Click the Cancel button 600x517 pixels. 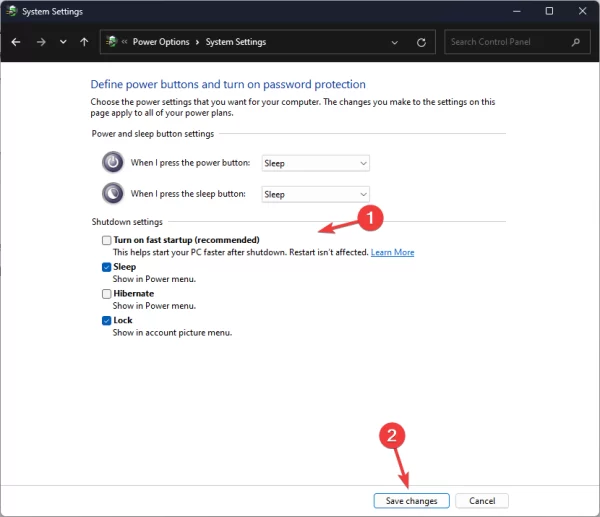pos(482,501)
